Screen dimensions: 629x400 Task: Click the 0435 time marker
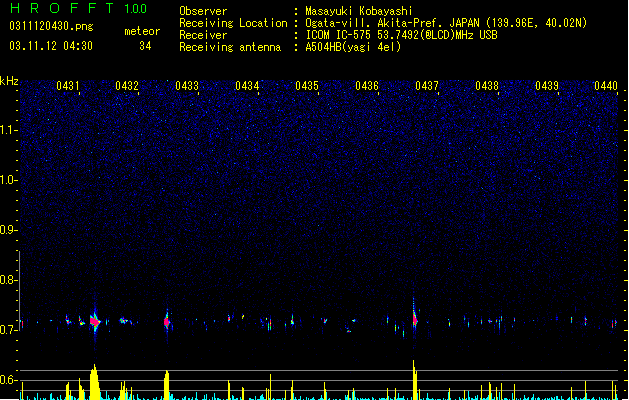pyautogui.click(x=307, y=86)
